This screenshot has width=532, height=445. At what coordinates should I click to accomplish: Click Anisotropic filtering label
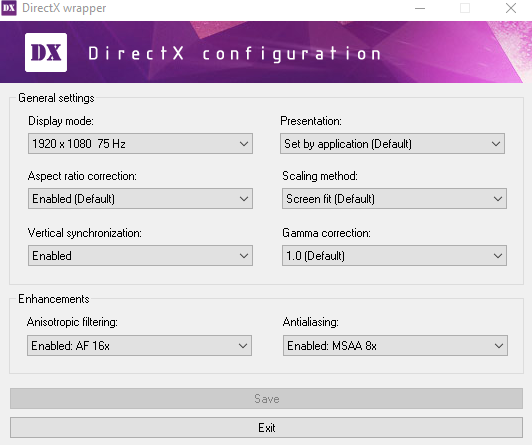pos(72,322)
